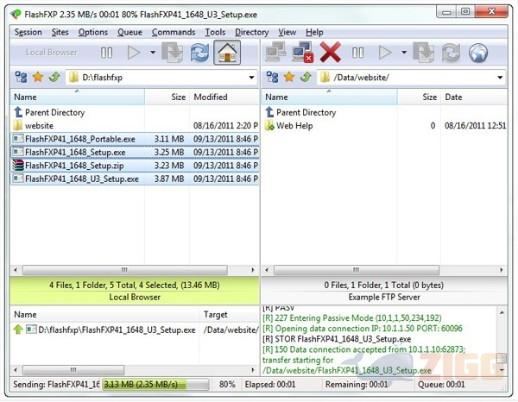The image size is (518, 402).
Task: Sort remote files by Date column
Action: tap(474, 97)
